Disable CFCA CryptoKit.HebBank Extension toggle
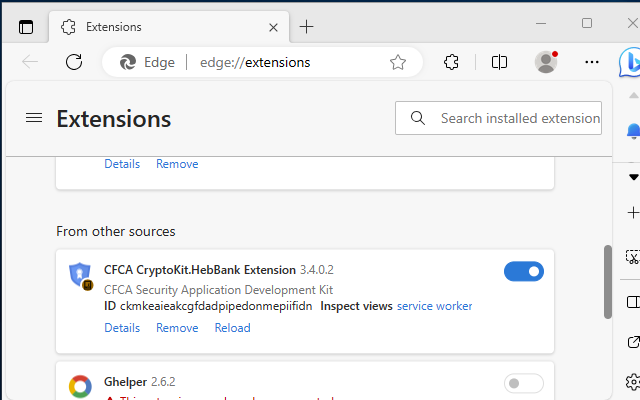 coord(523,271)
